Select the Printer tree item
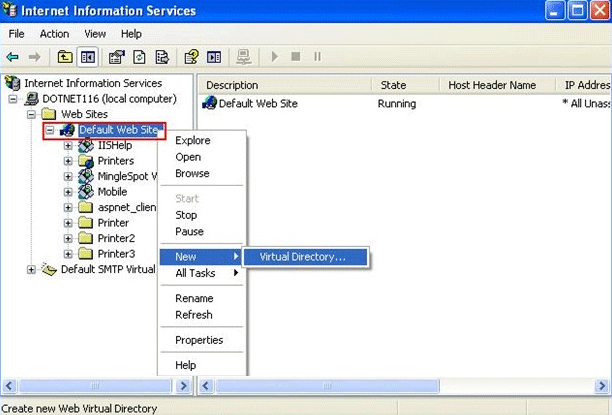The height and width of the screenshot is (415, 612). (x=113, y=223)
